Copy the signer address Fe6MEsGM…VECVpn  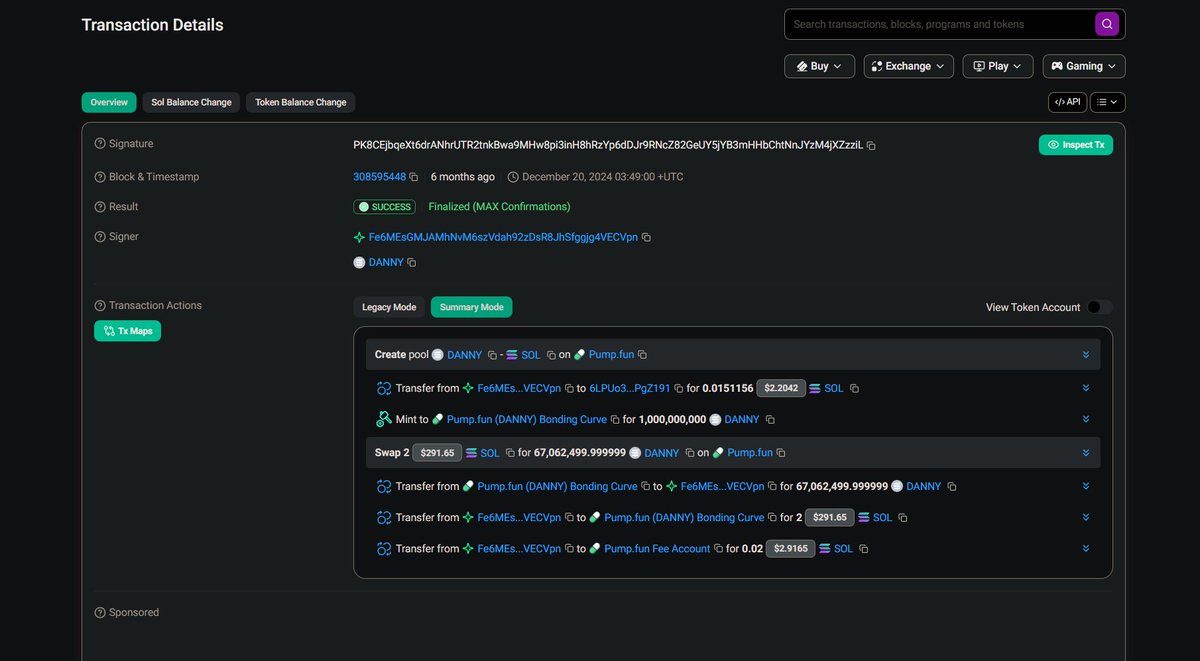(x=646, y=237)
